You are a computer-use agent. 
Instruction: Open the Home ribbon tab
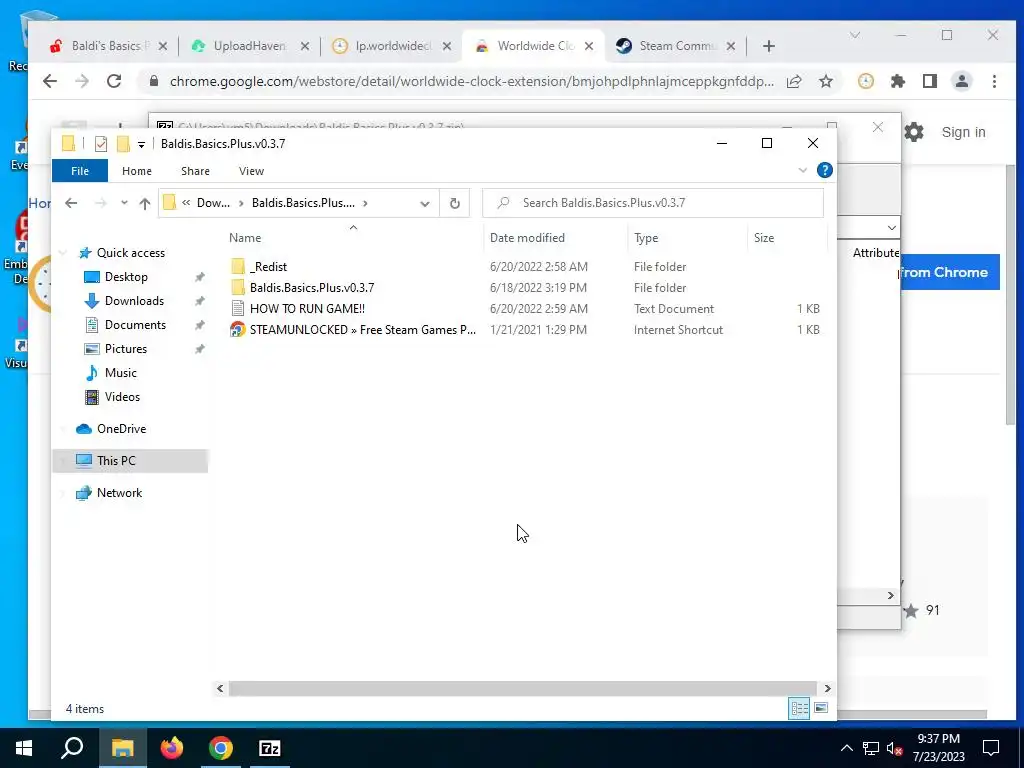click(136, 171)
